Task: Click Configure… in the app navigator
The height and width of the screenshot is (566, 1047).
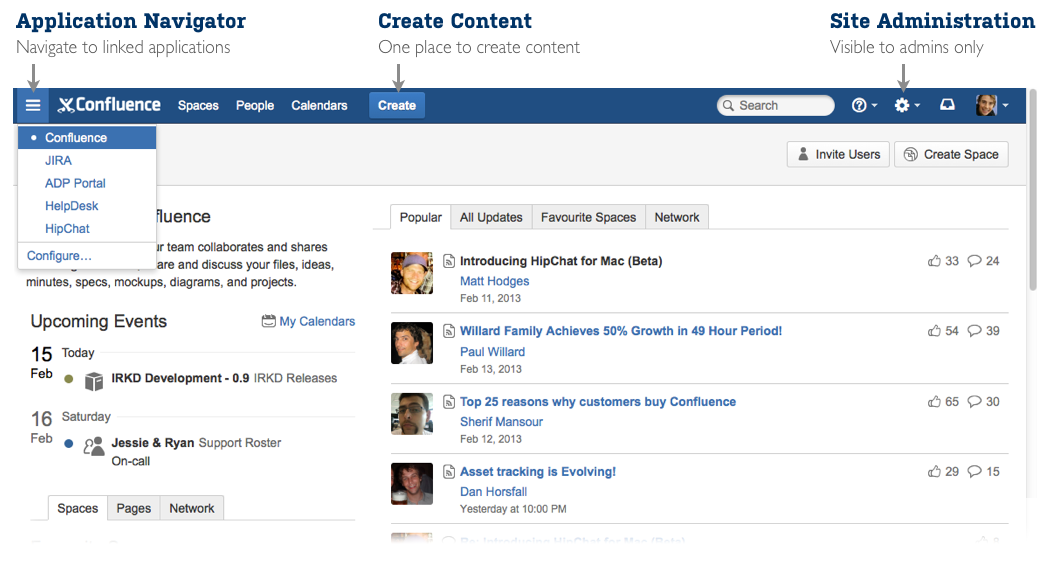Action: [59, 256]
